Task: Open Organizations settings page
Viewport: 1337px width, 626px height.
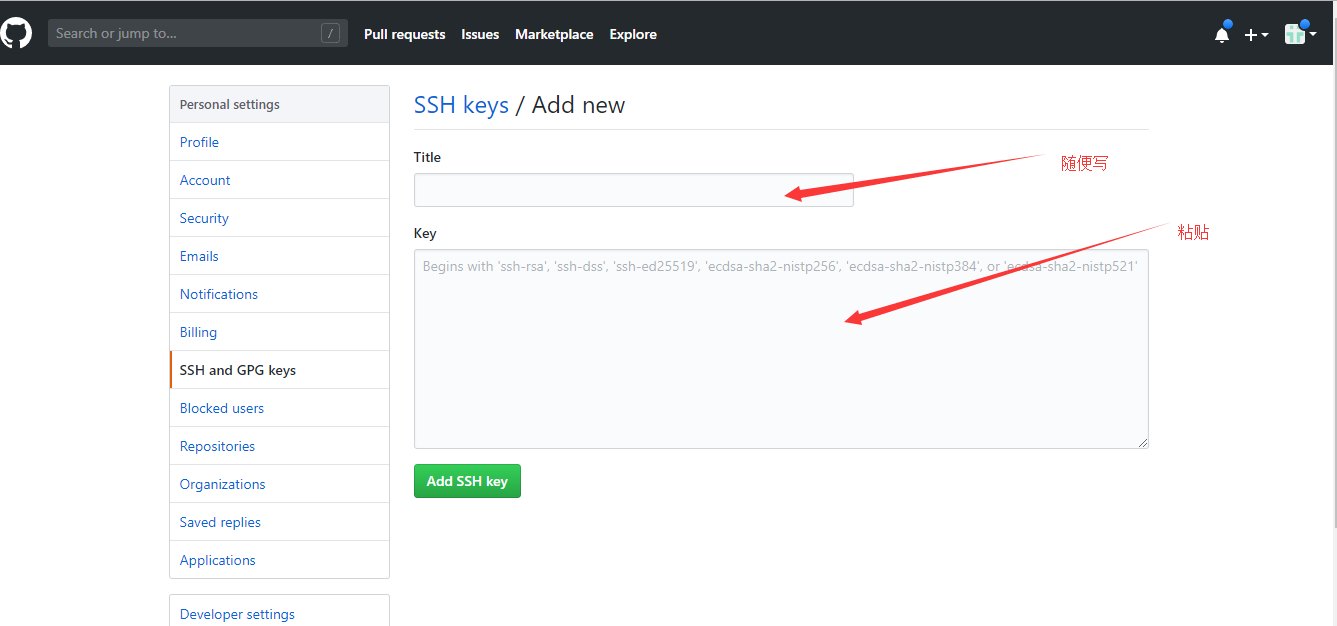Action: tap(279, 484)
